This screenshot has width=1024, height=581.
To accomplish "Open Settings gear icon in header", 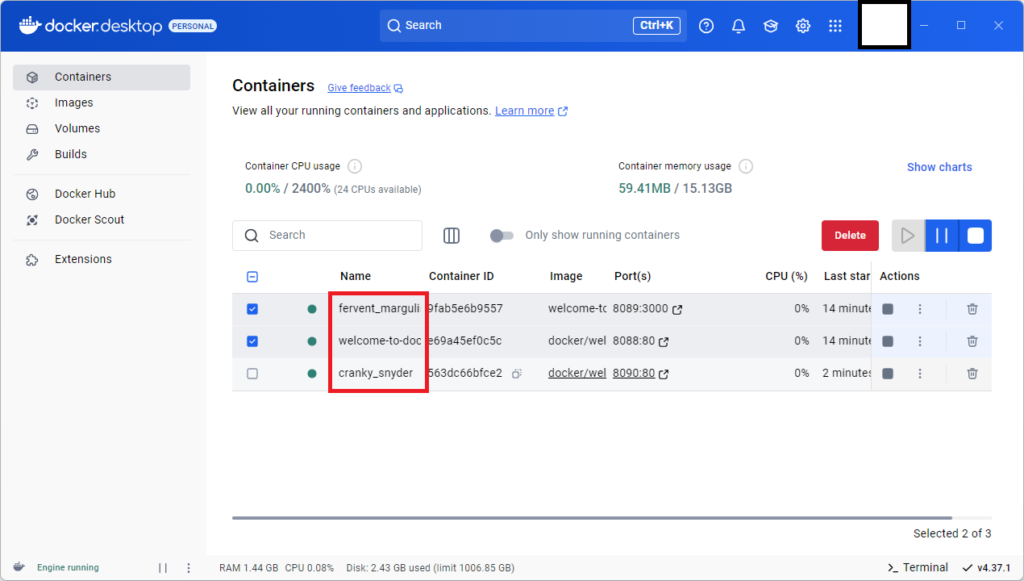I will (x=803, y=25).
